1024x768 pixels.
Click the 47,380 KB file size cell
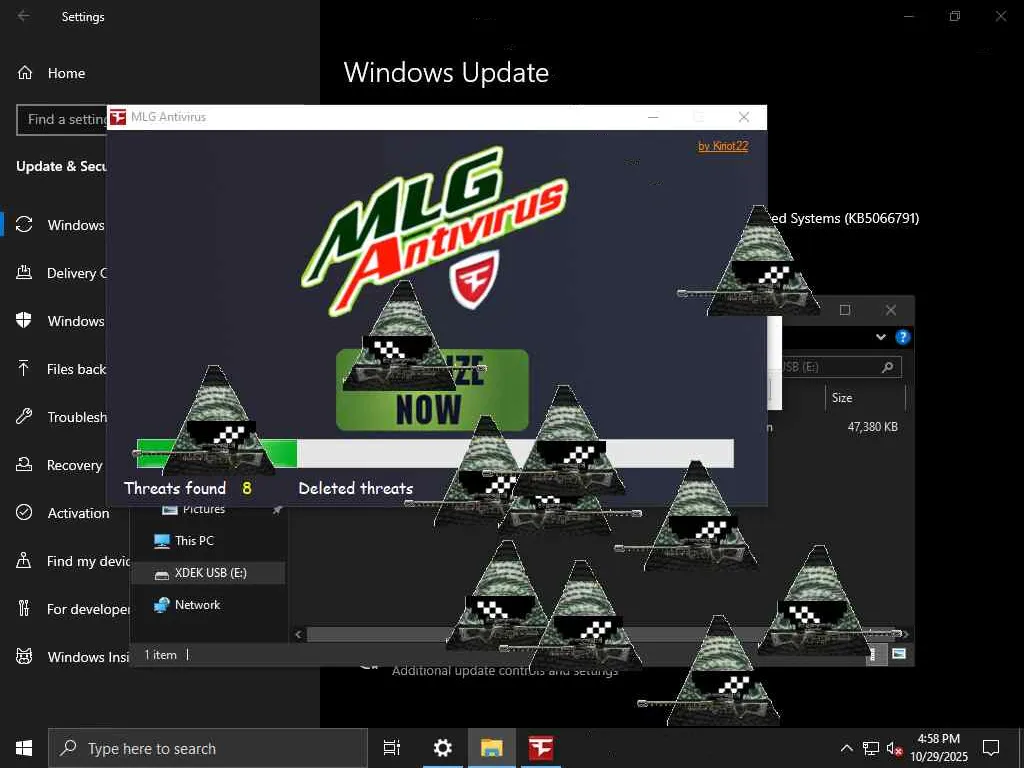pos(872,427)
